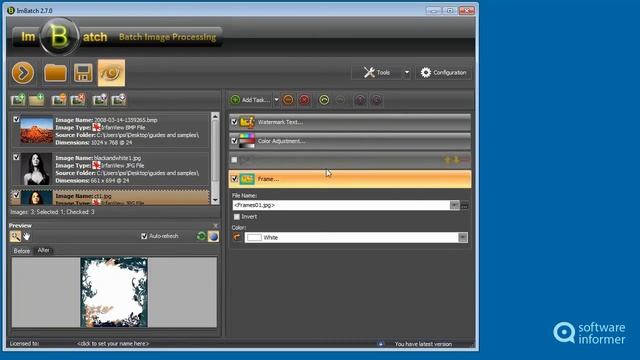Click the White color swatch
The width and height of the screenshot is (640, 360).
coord(254,238)
